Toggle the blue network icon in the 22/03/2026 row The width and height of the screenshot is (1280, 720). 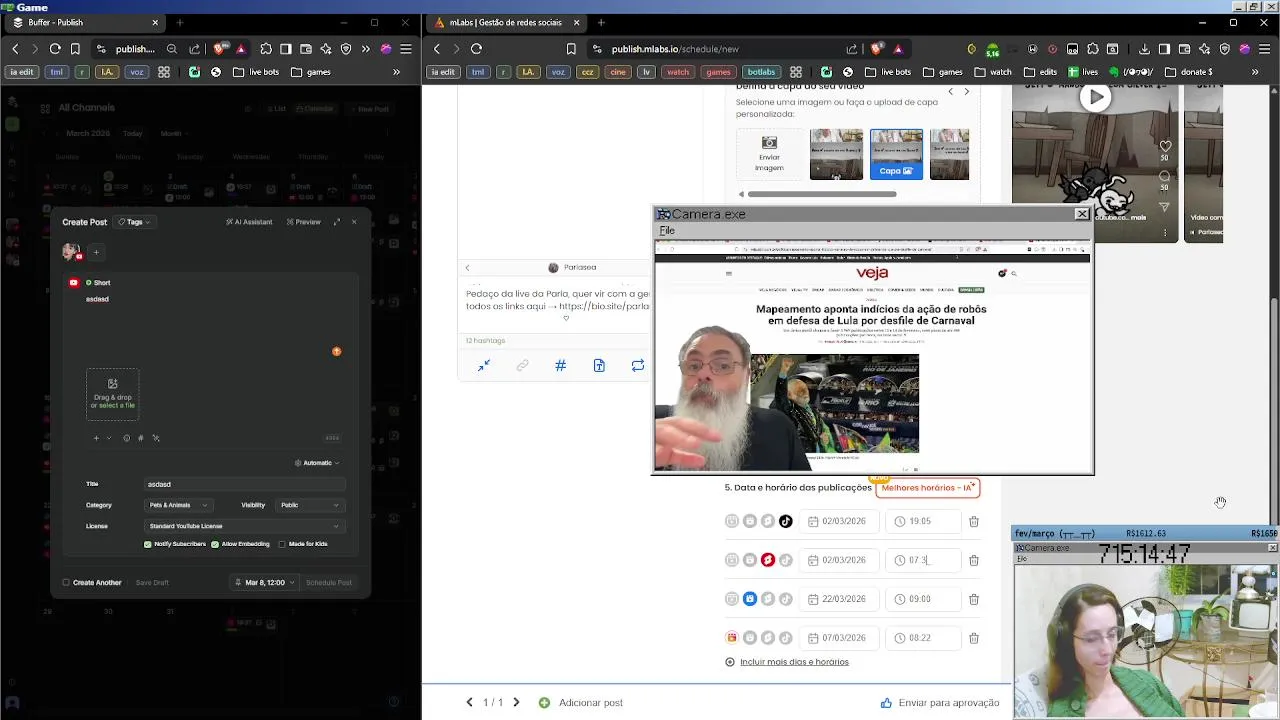[750, 599]
